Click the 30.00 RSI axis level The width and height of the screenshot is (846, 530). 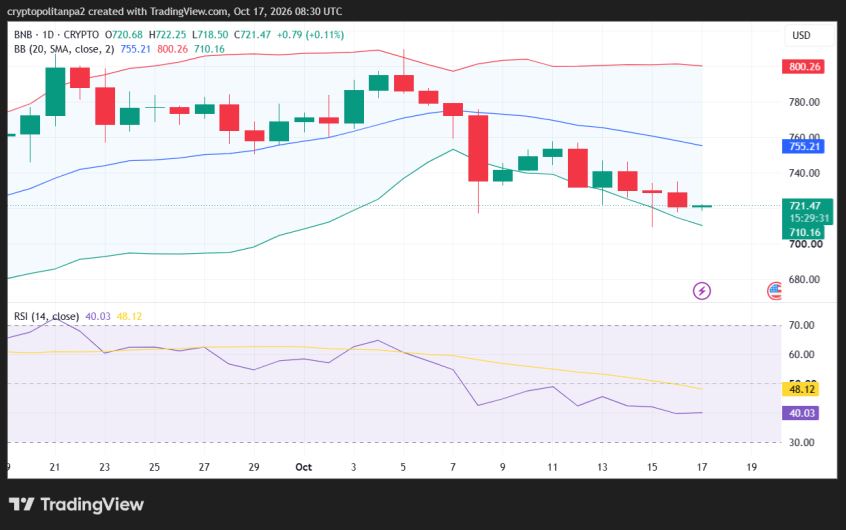(802, 443)
